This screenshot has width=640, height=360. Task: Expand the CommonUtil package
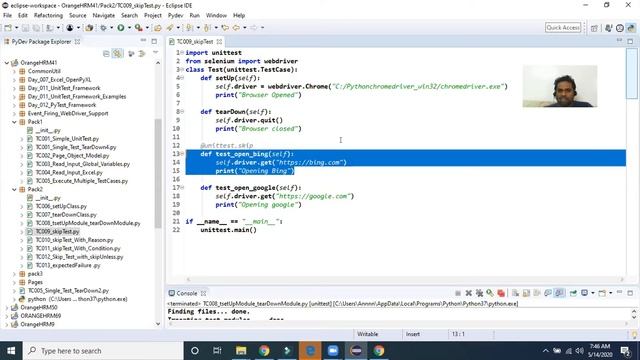(14, 71)
